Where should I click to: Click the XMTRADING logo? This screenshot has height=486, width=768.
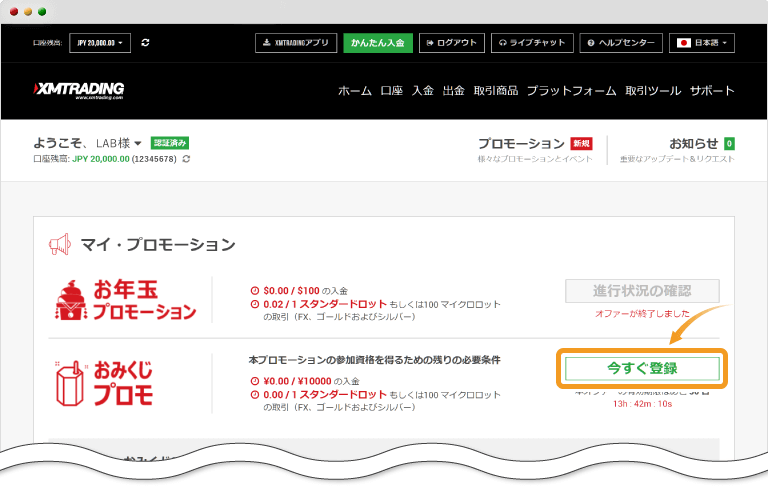tap(78, 90)
